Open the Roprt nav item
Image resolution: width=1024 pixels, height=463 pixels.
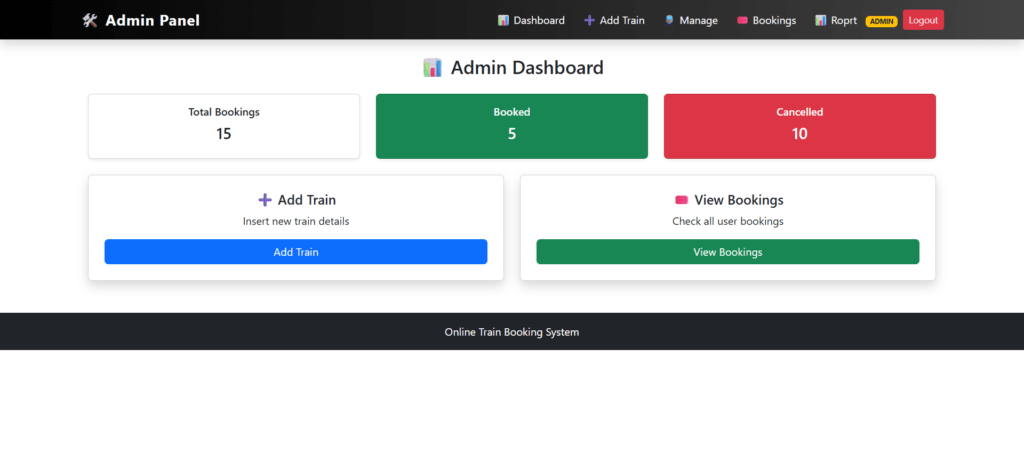pos(836,20)
